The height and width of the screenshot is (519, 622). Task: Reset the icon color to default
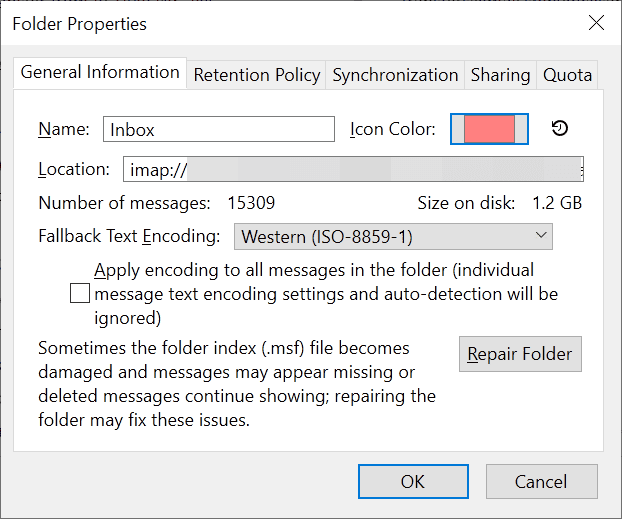point(560,129)
